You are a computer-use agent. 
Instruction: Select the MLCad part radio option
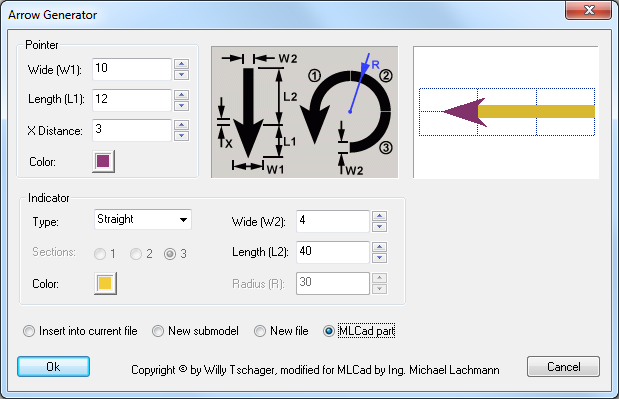point(359,331)
